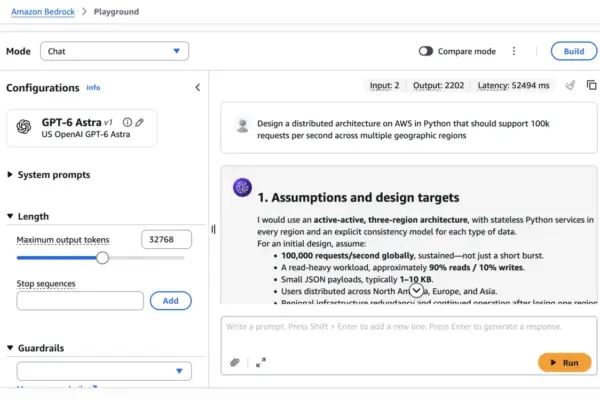
Task: Click the Maximum output tokens label
Action: (63, 240)
